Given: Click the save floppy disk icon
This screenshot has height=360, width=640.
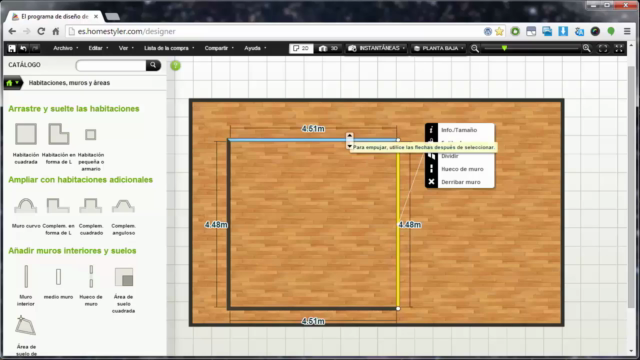Looking at the screenshot, I should click(12, 48).
